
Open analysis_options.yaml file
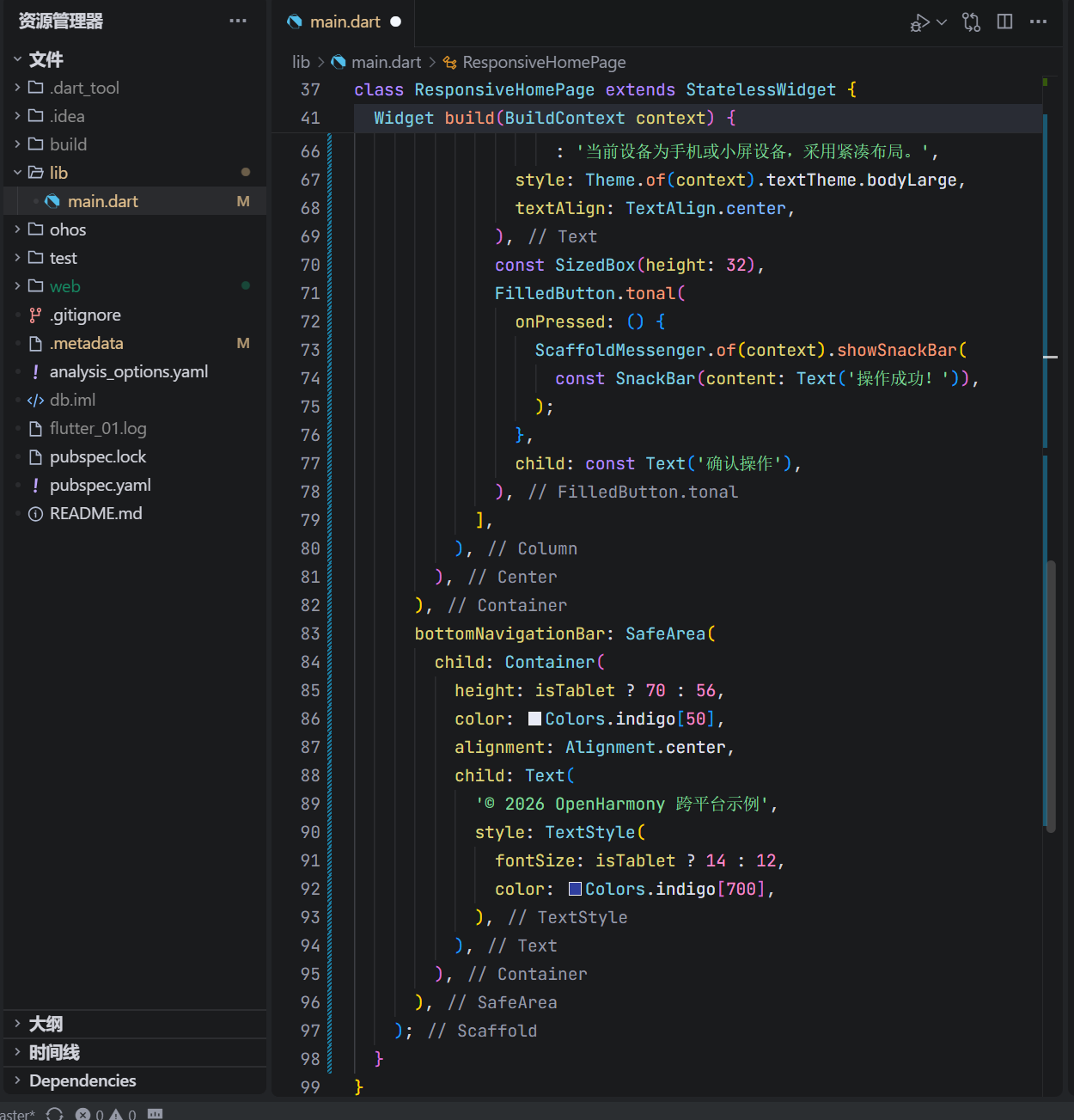[135, 371]
